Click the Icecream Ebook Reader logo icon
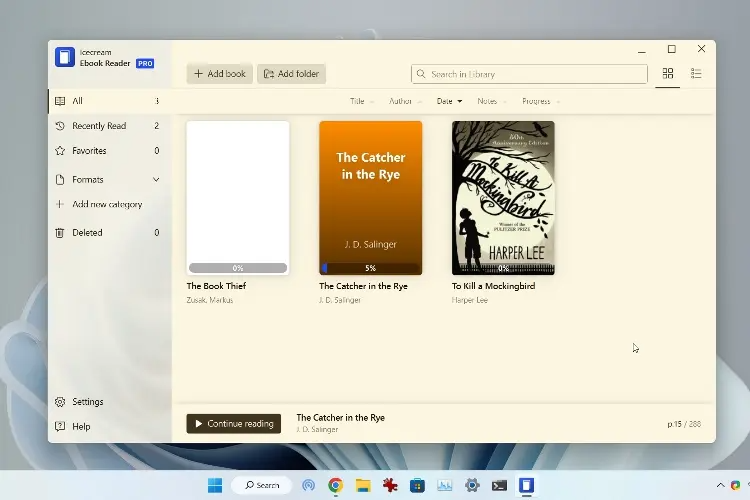 [65, 57]
